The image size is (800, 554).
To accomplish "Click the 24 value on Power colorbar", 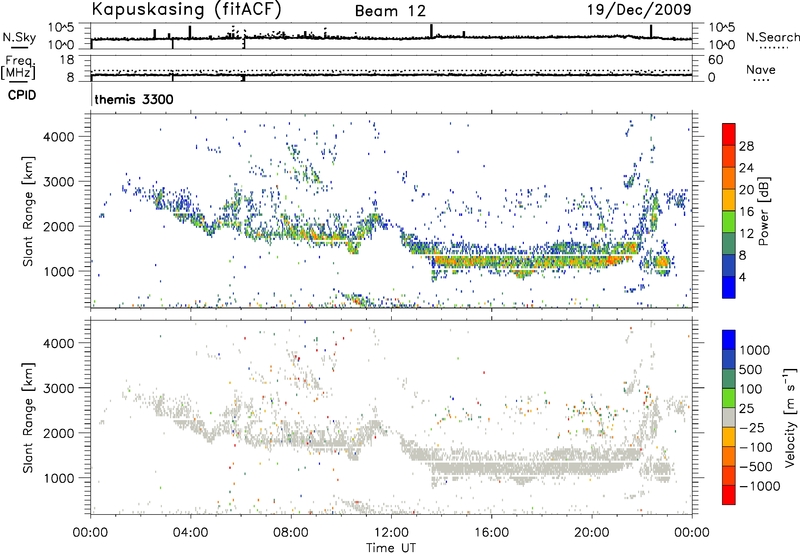I will (746, 168).
